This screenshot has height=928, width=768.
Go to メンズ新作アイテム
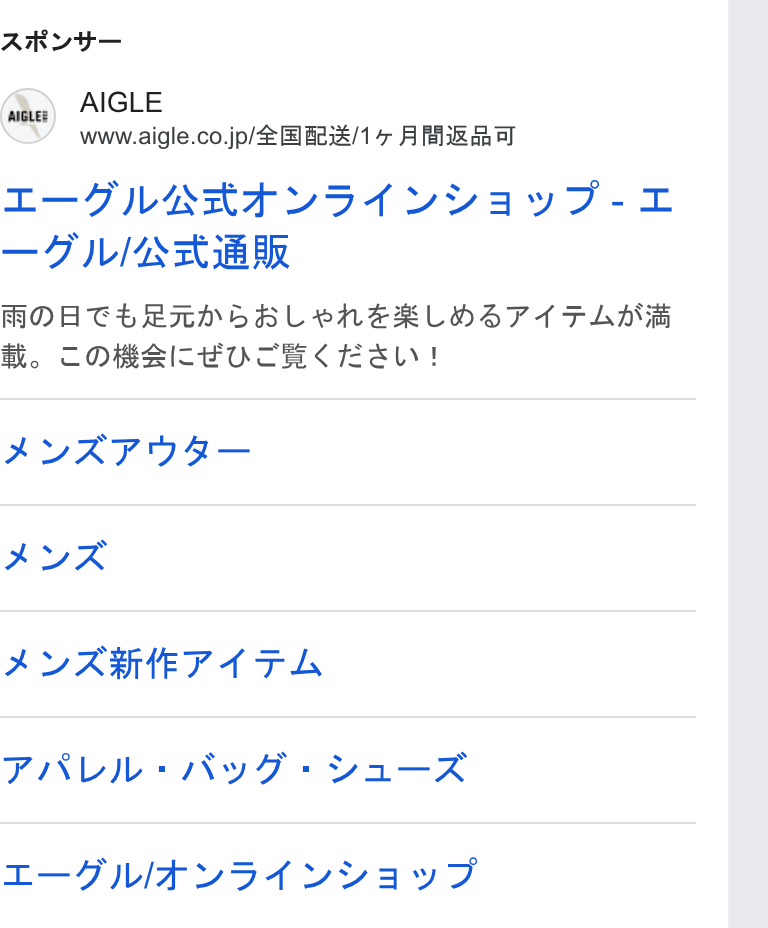click(162, 663)
